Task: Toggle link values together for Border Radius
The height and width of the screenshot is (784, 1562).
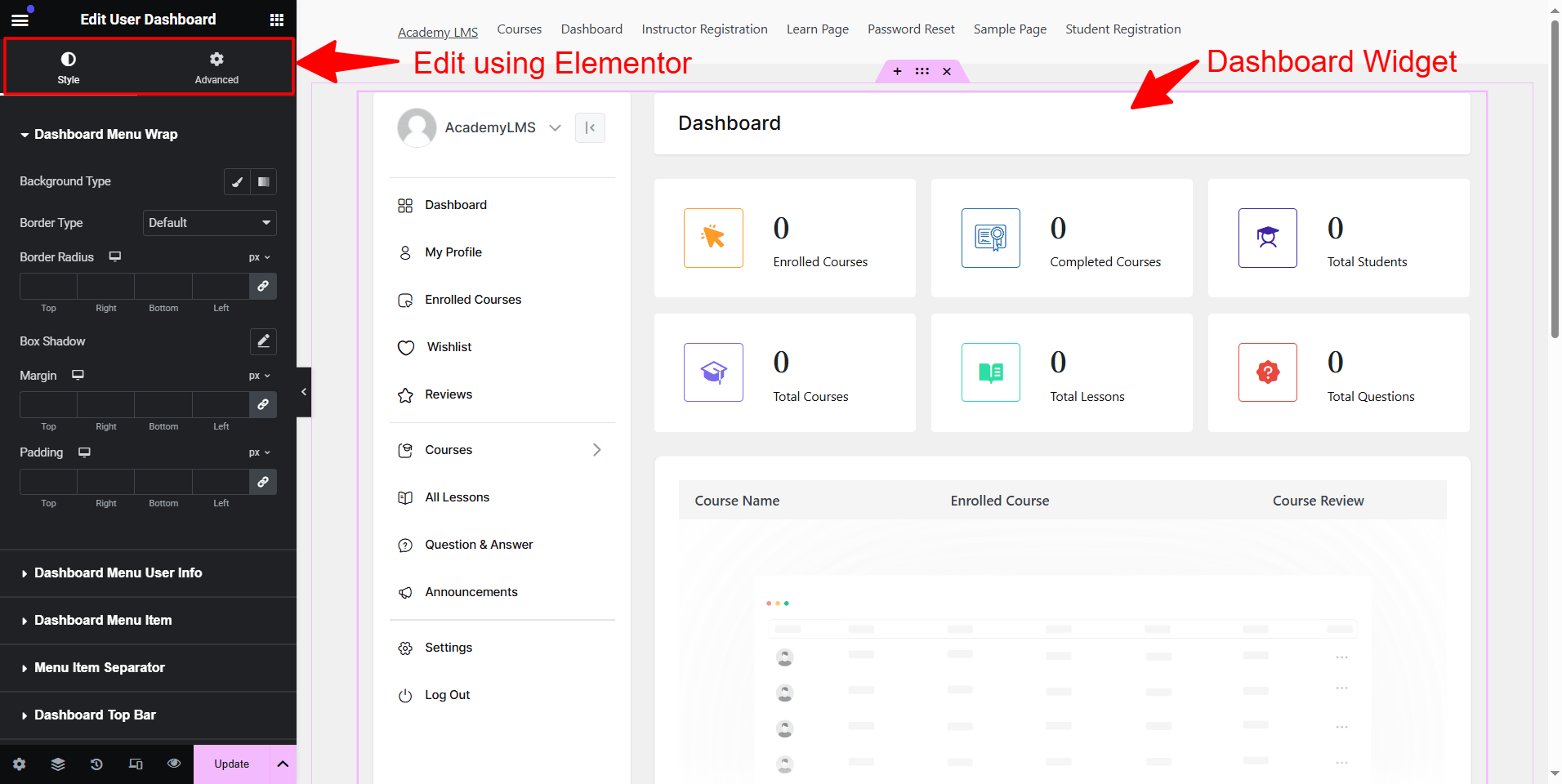Action: click(x=262, y=287)
